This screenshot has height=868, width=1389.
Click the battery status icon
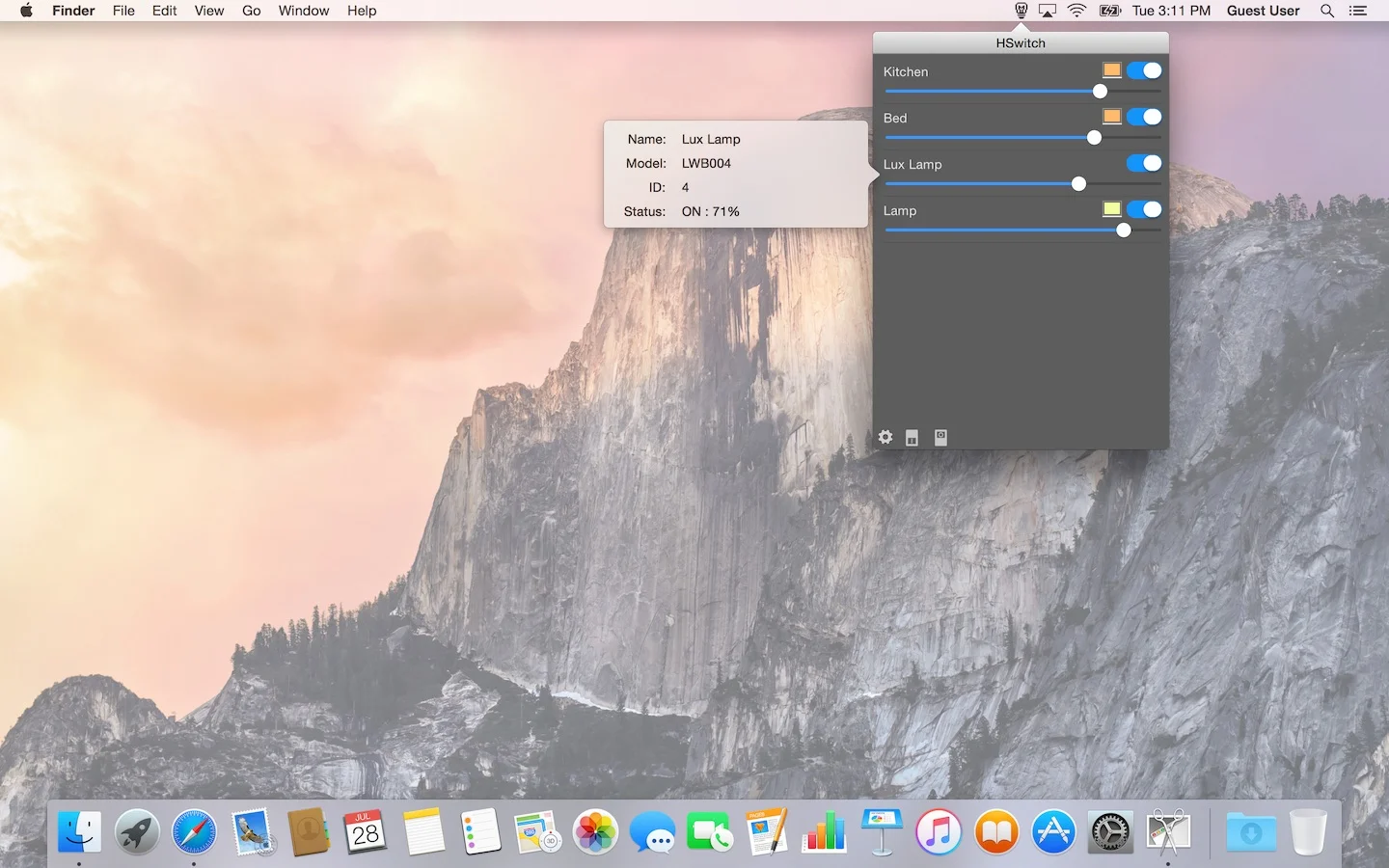1110,11
